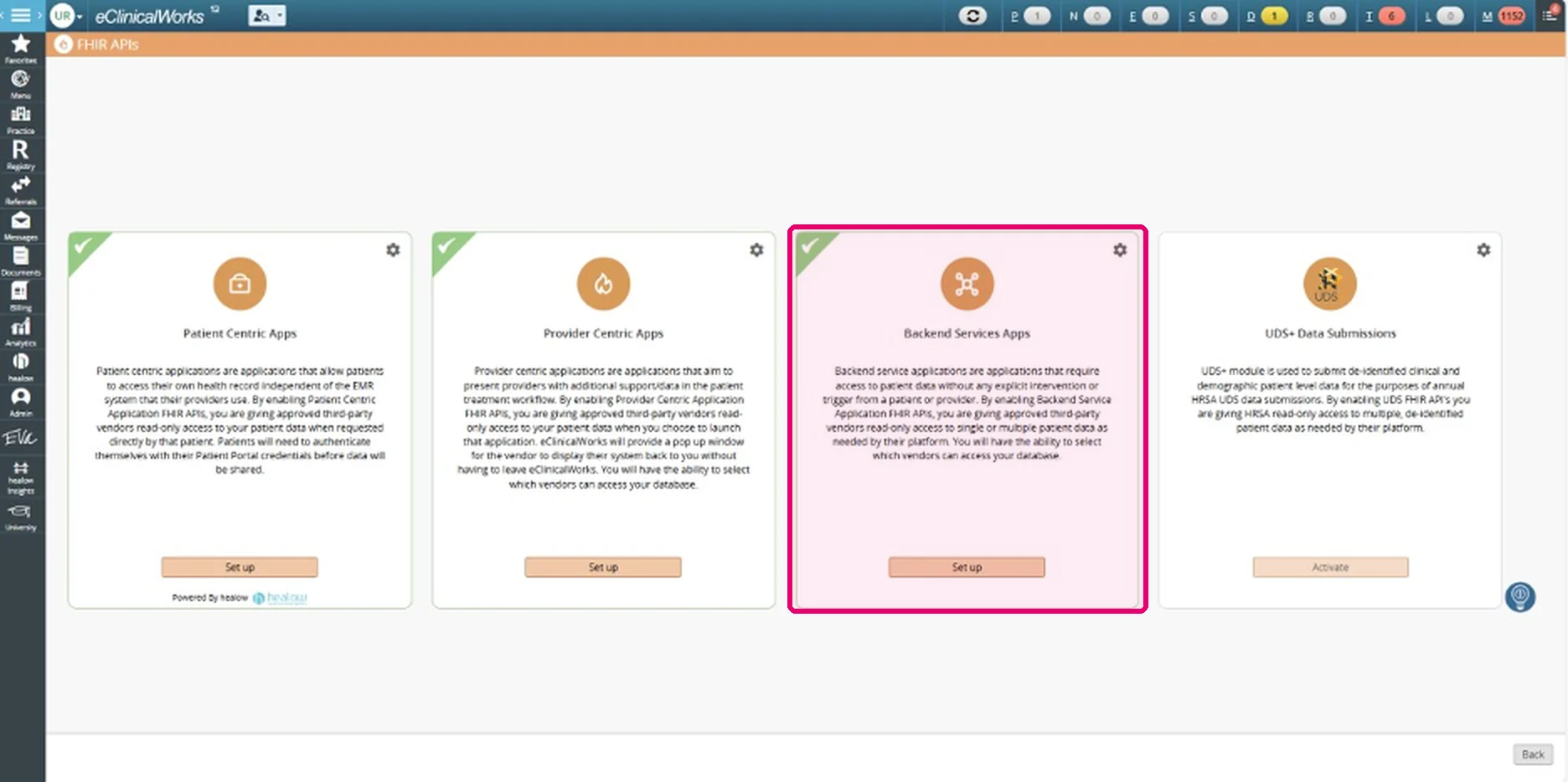Screen dimensions: 1568x782
Task: Click the Patient Centric Apps briefcase icon
Action: (240, 284)
